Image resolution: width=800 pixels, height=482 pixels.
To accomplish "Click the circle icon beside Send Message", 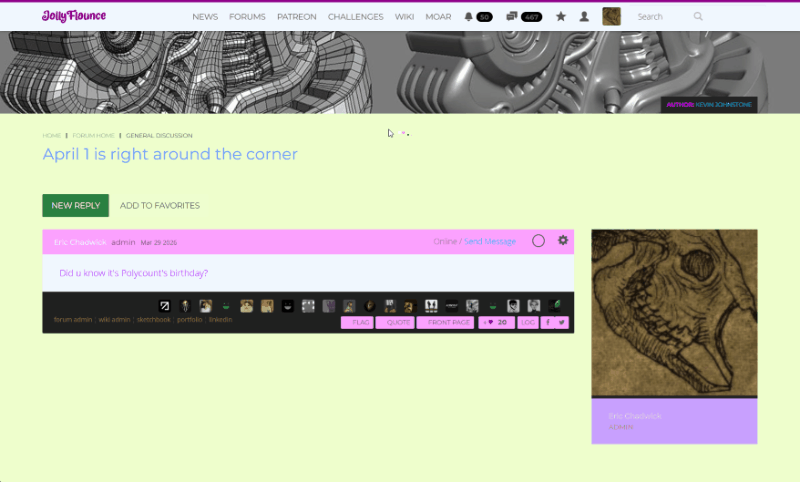I will (538, 241).
